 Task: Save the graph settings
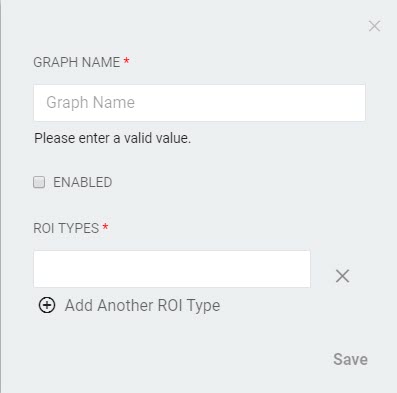pos(350,359)
